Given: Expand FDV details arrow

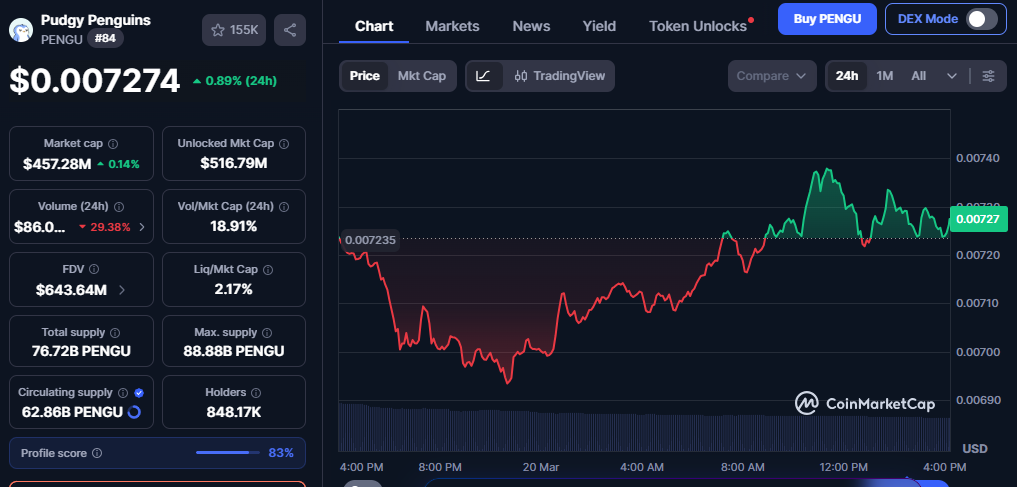Looking at the screenshot, I should (x=122, y=290).
